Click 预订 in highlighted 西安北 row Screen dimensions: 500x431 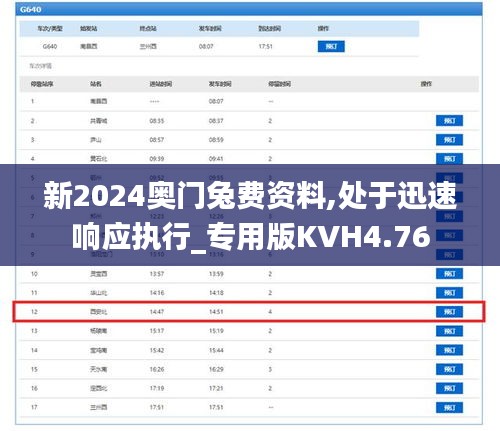pos(449,312)
